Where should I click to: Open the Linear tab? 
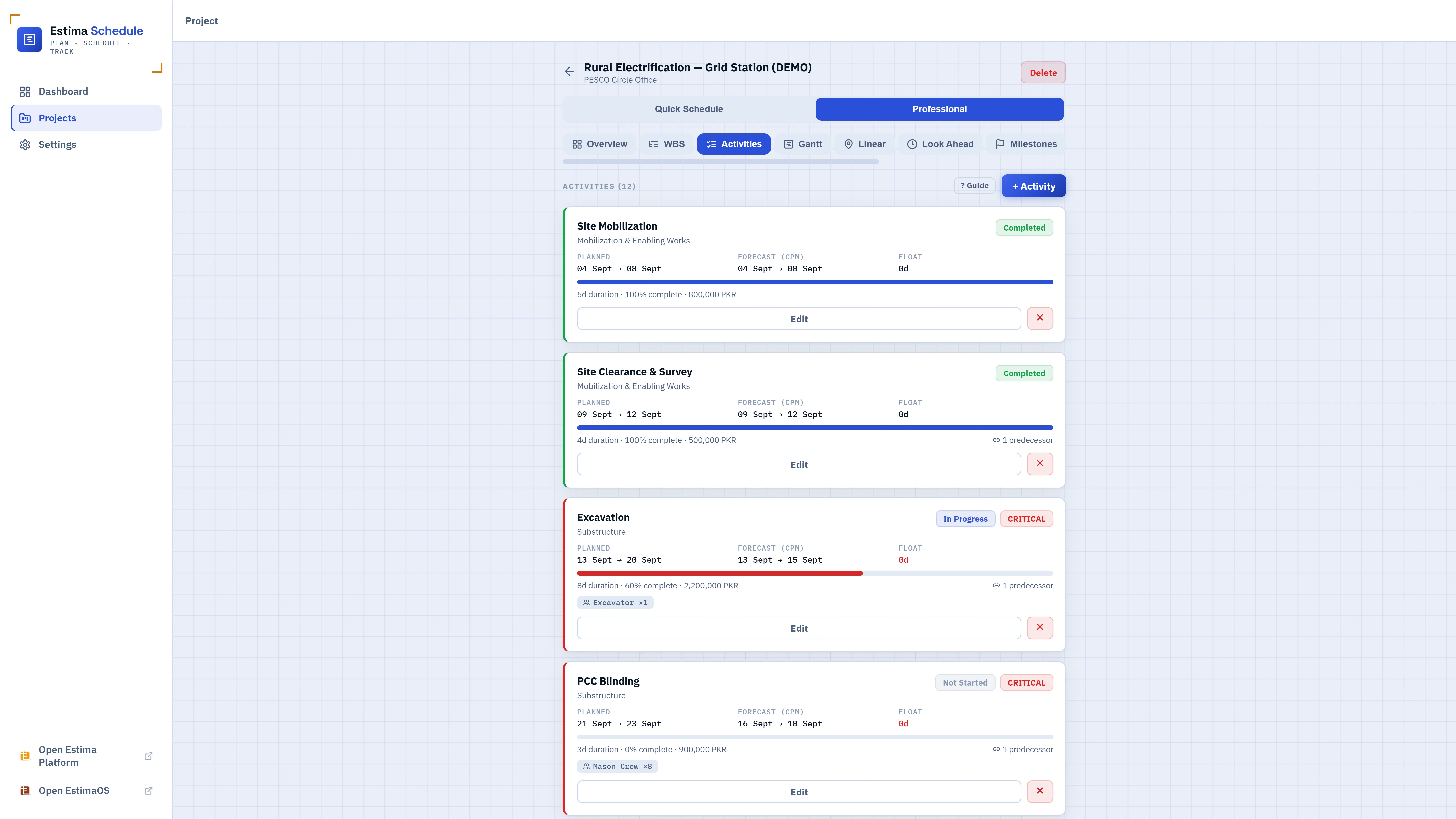coord(864,144)
